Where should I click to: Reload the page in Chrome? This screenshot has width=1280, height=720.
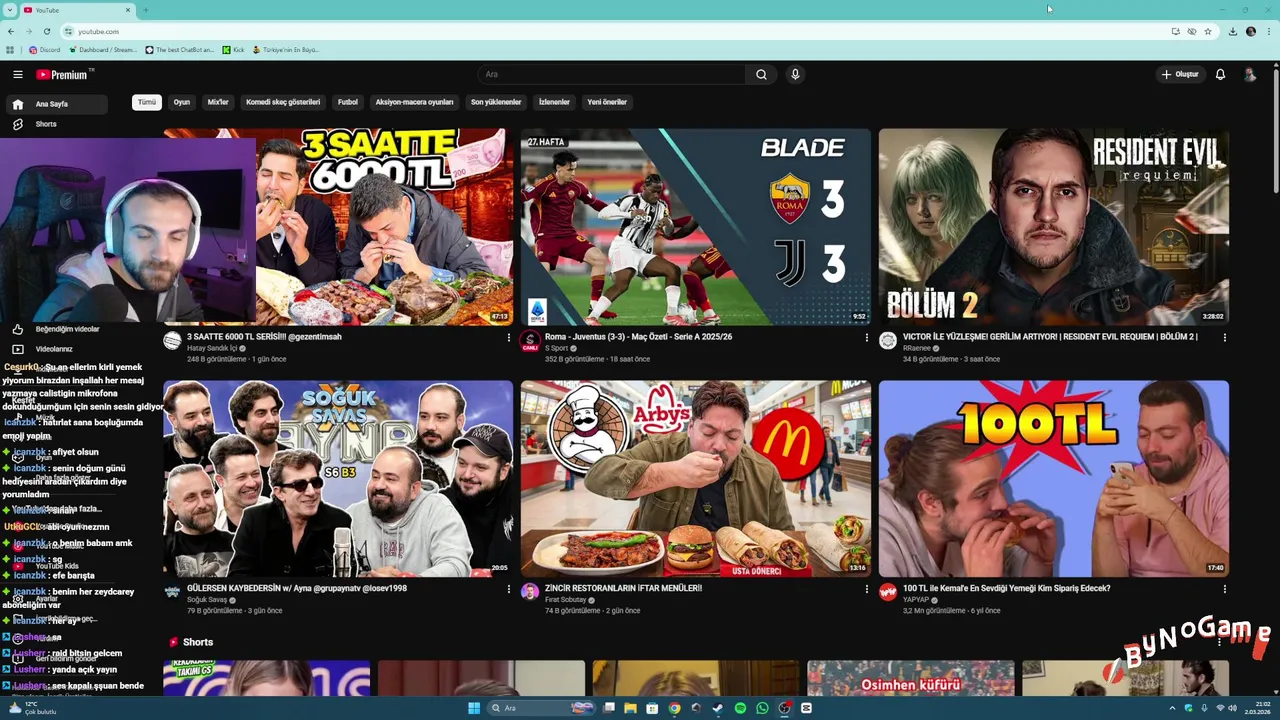[46, 31]
